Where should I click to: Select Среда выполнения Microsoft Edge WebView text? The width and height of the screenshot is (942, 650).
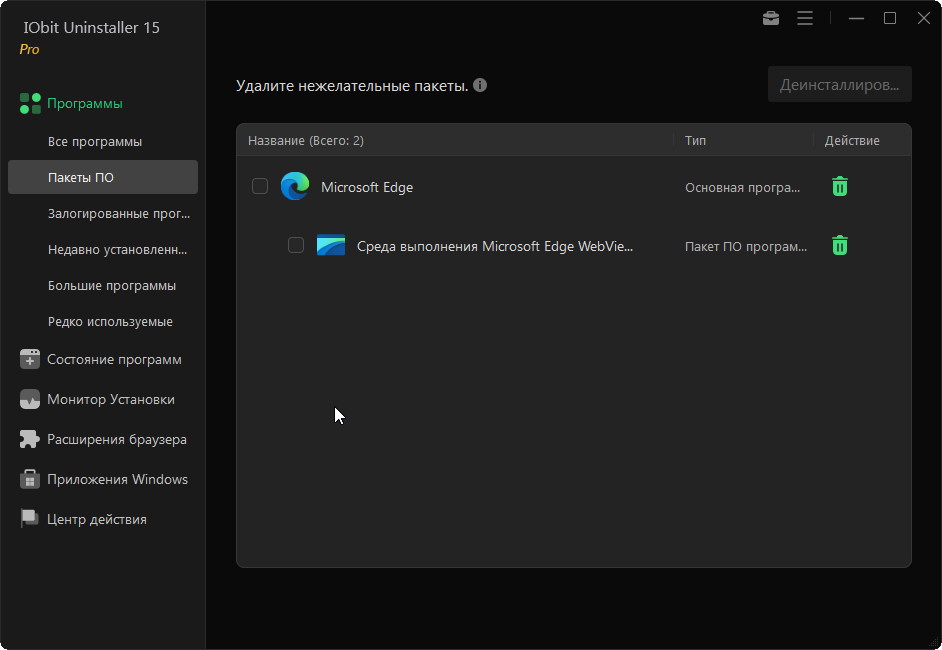tap(495, 246)
